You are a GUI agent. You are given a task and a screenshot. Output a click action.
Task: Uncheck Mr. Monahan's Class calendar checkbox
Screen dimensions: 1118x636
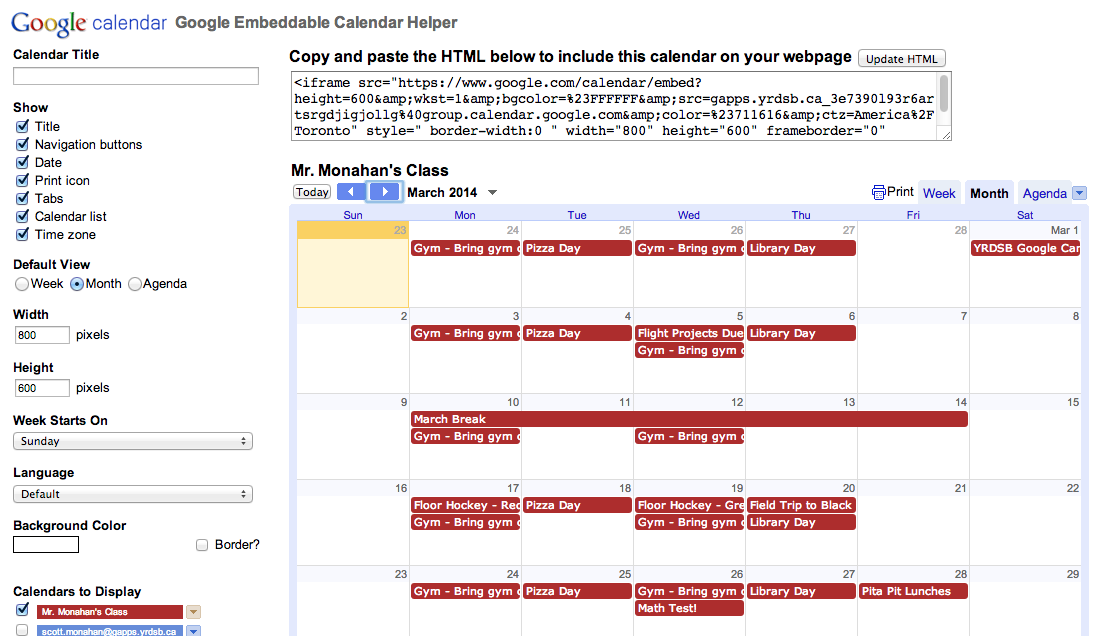click(22, 610)
